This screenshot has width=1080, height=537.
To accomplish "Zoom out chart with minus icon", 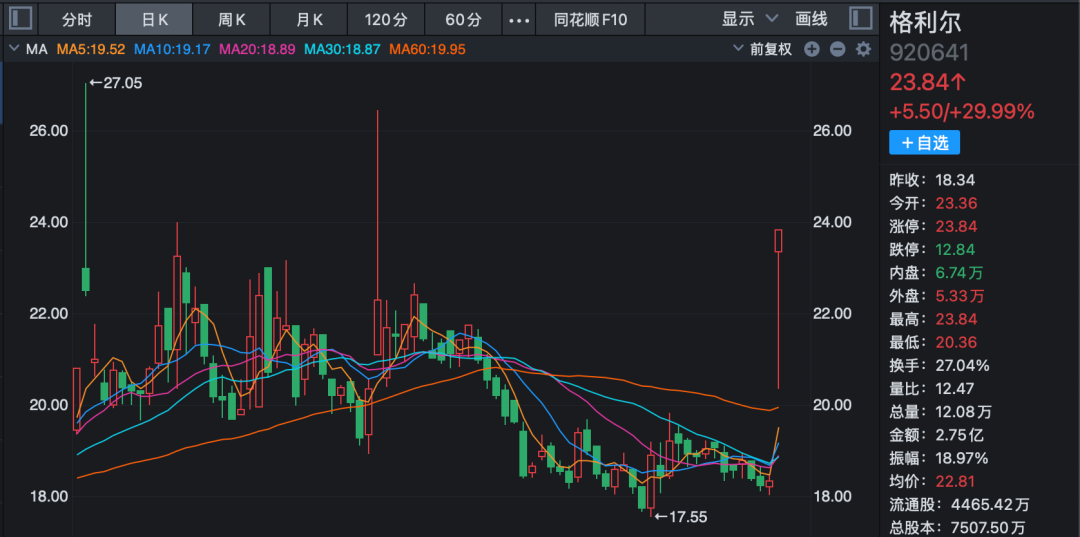I will point(837,49).
